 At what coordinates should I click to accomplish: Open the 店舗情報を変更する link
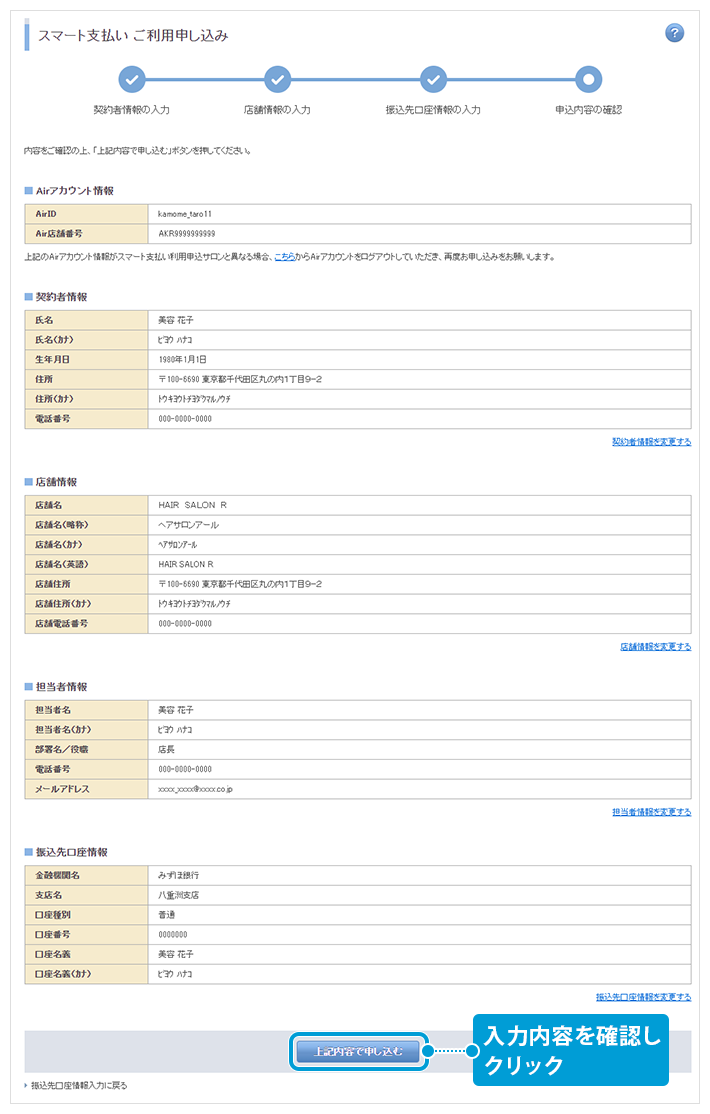pos(655,647)
